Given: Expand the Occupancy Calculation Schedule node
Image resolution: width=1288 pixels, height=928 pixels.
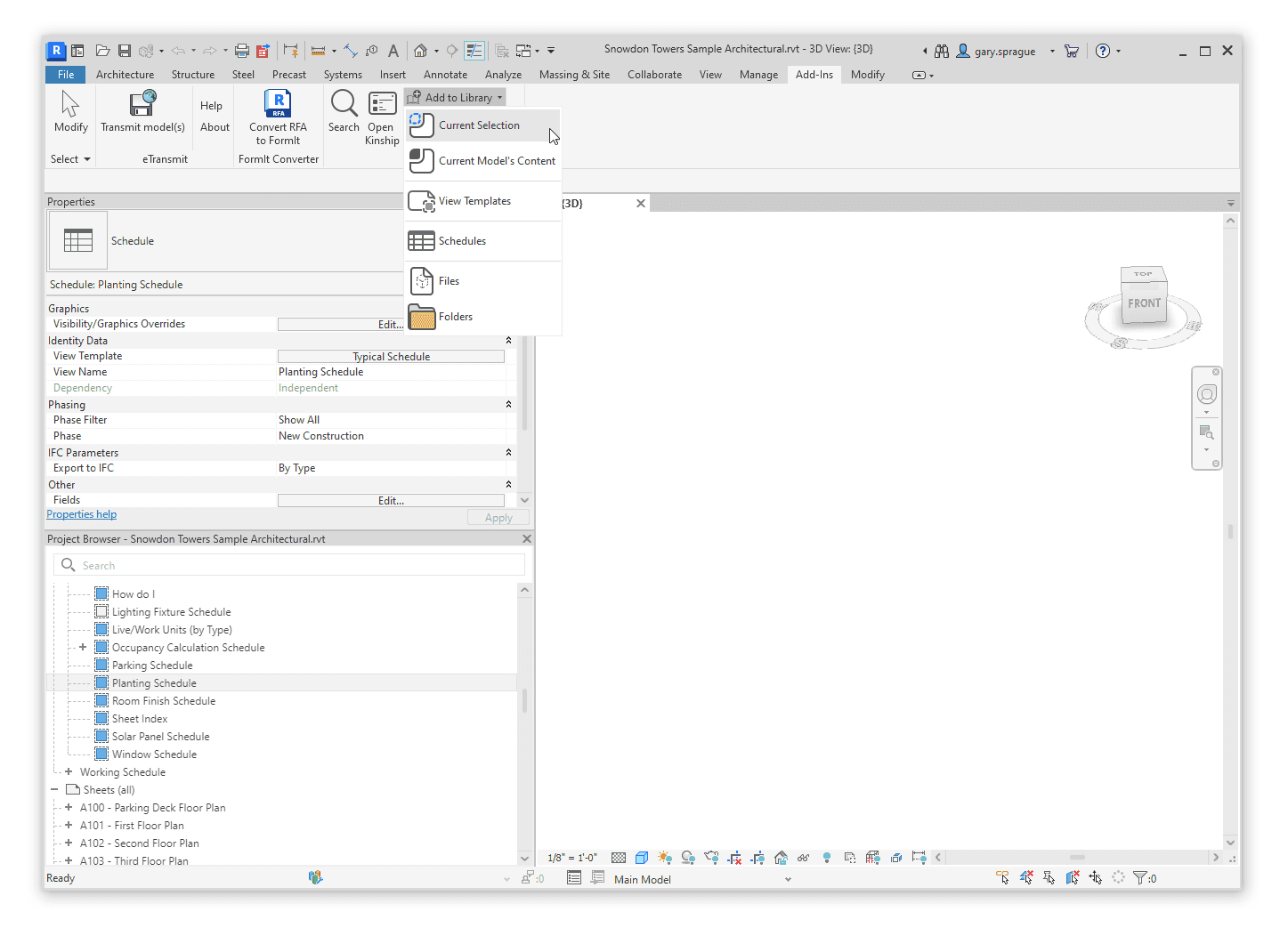Looking at the screenshot, I should click(x=81, y=647).
